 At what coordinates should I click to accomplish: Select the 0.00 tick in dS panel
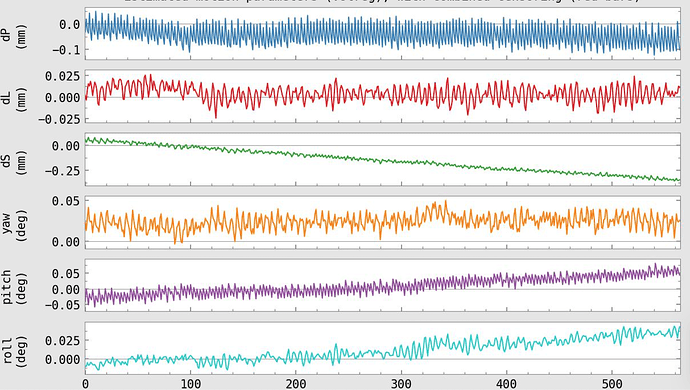click(x=66, y=146)
